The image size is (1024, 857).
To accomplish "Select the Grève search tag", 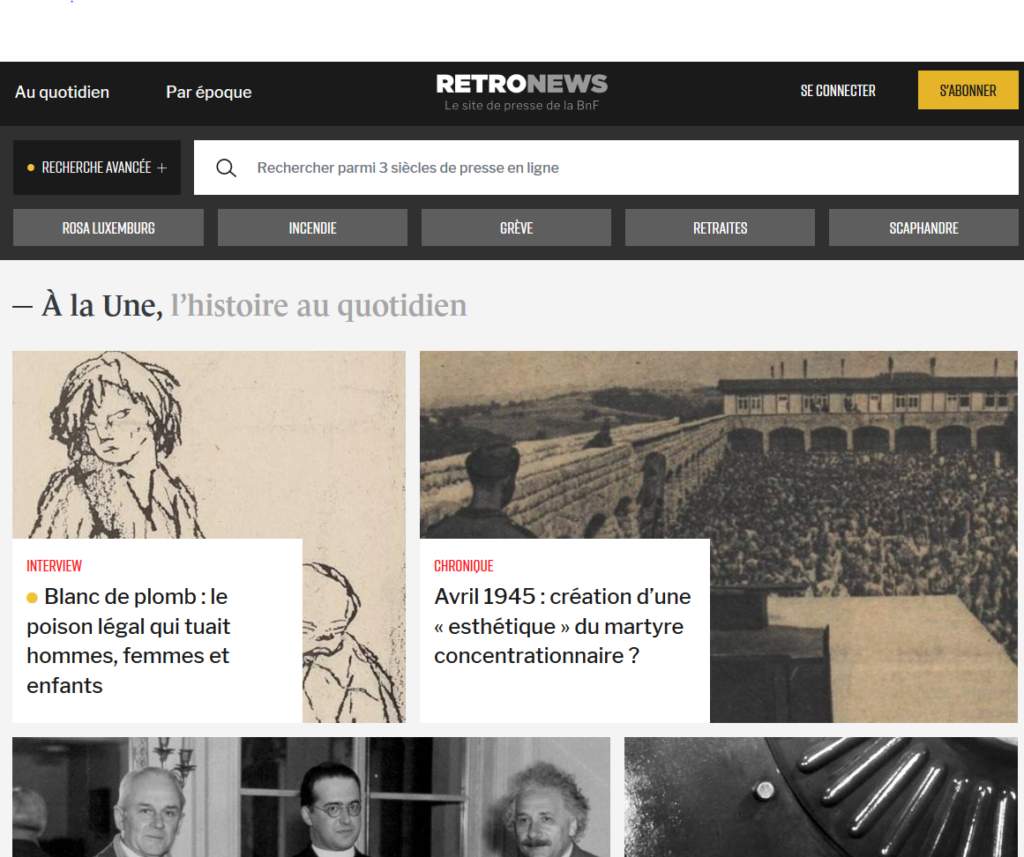I will [x=516, y=228].
